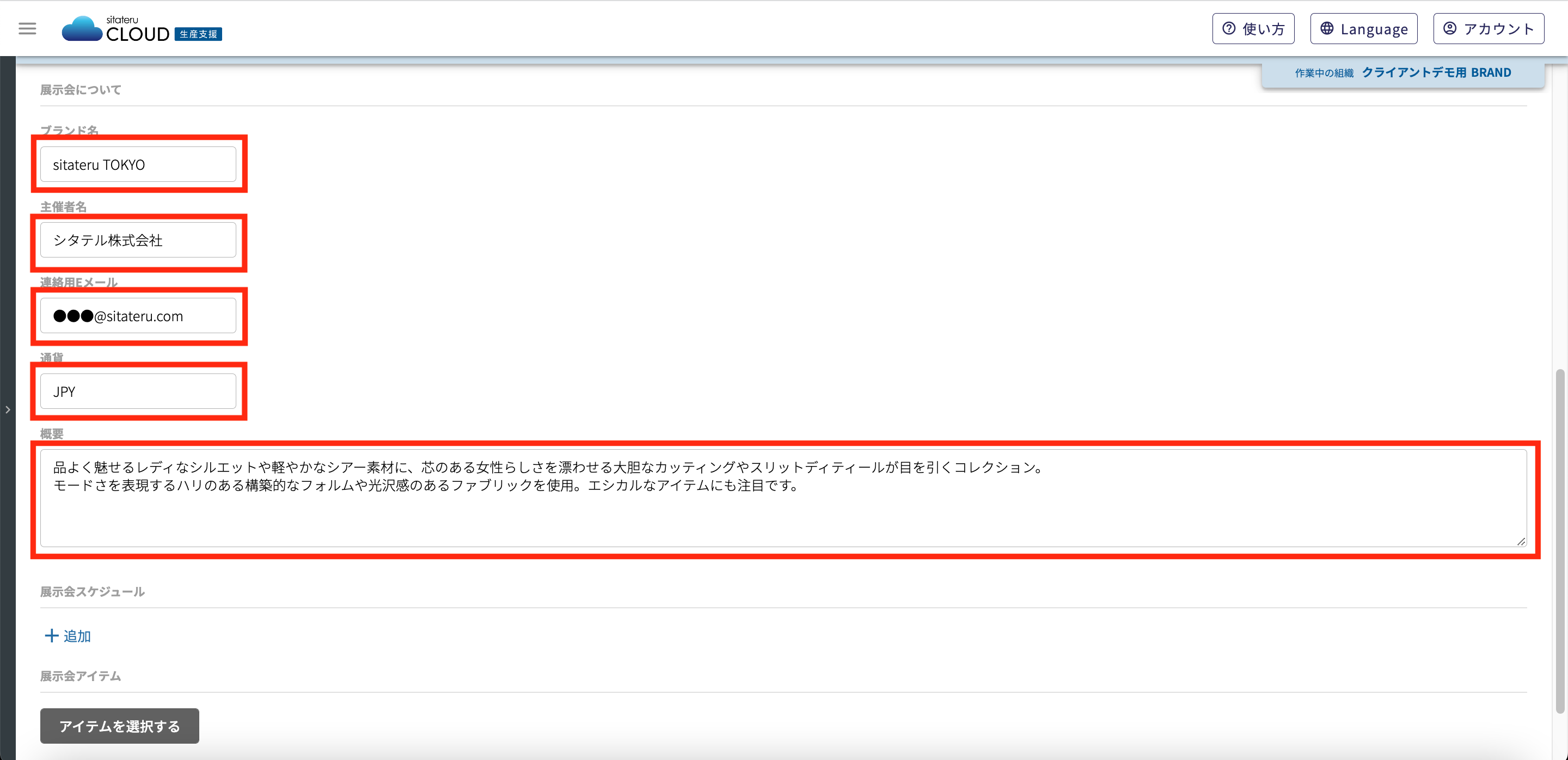Image resolution: width=1568 pixels, height=760 pixels.
Task: Click inside the 概要 description textarea
Action: tap(783, 498)
